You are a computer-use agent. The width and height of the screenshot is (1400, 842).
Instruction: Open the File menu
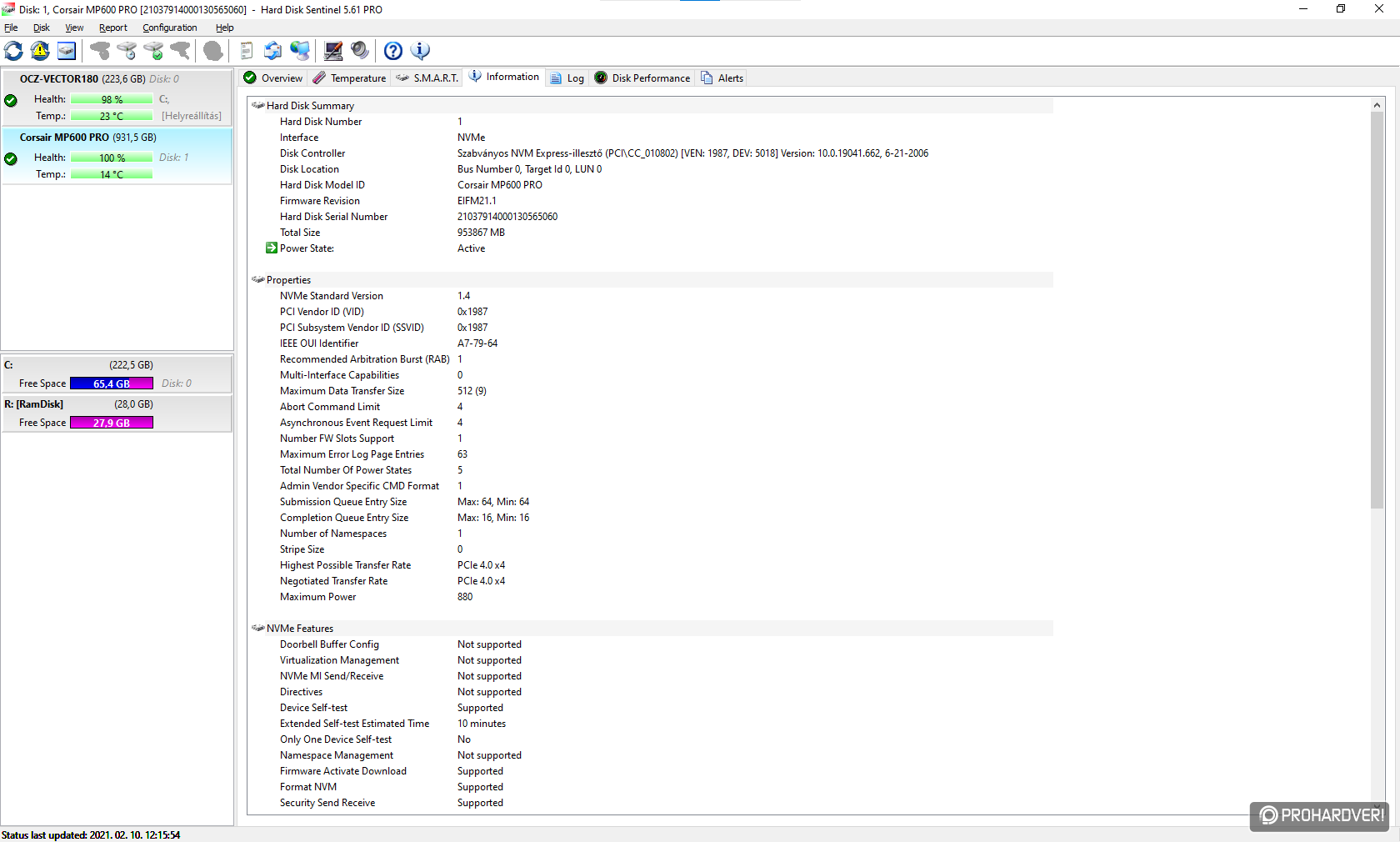pos(11,28)
